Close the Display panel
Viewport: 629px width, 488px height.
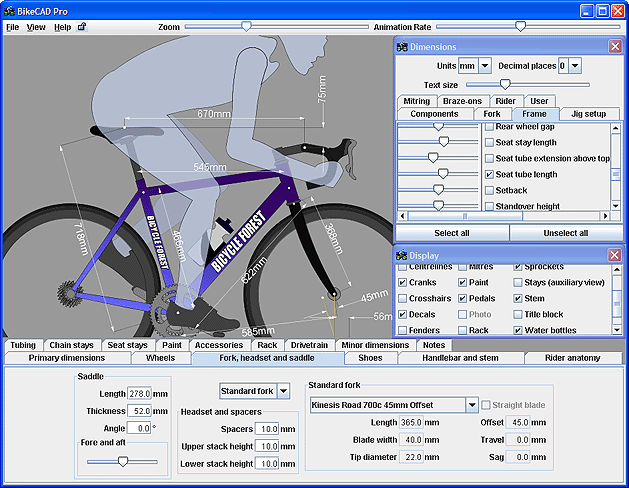pos(614,255)
